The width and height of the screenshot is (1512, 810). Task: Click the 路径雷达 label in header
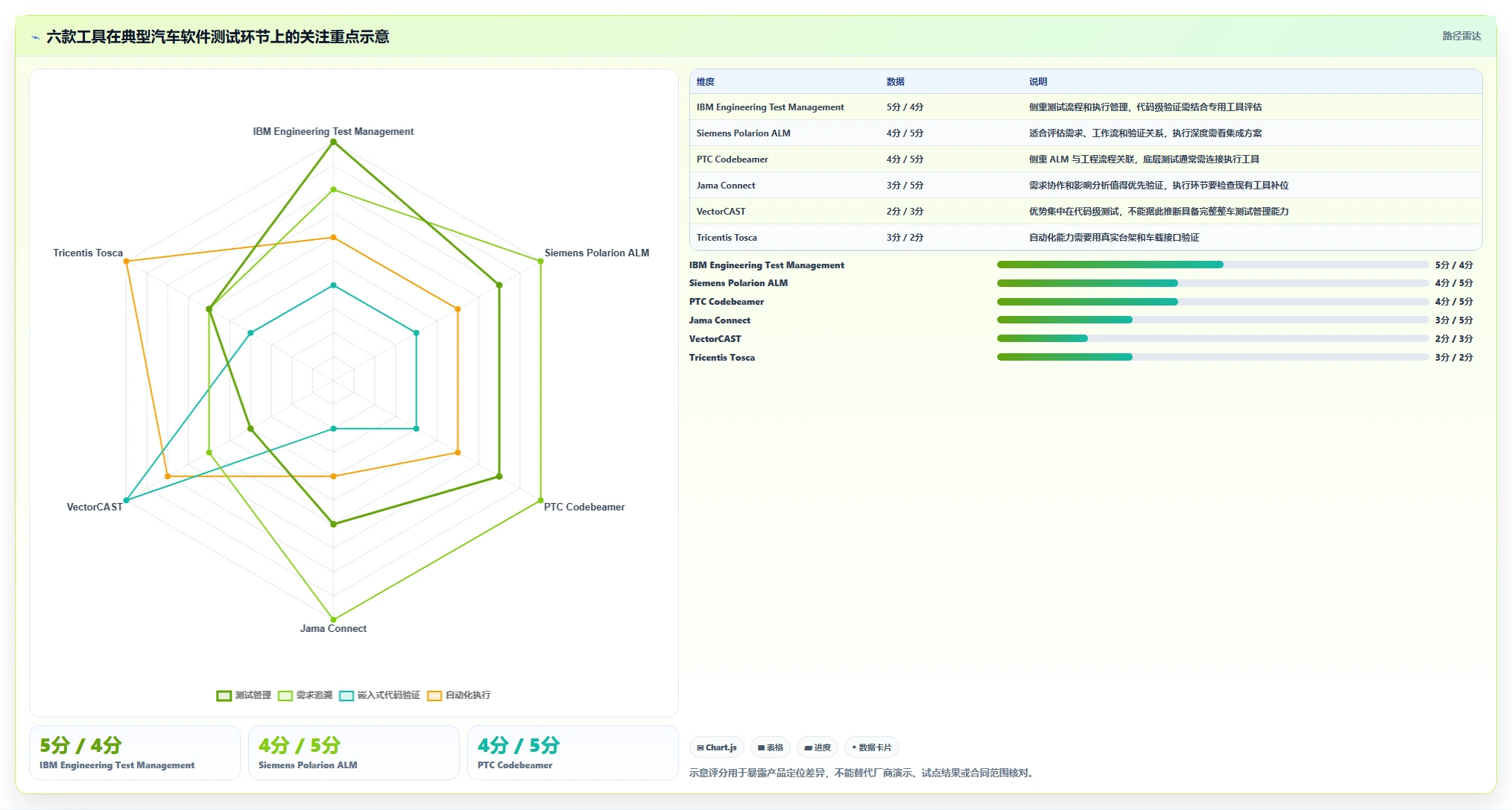point(1461,36)
